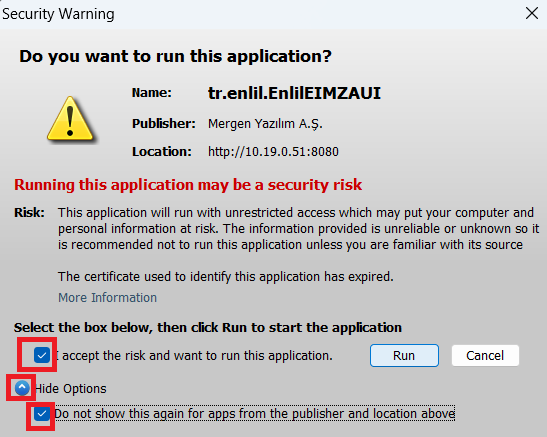Open the More Information link
547x437 pixels.
coord(107,297)
